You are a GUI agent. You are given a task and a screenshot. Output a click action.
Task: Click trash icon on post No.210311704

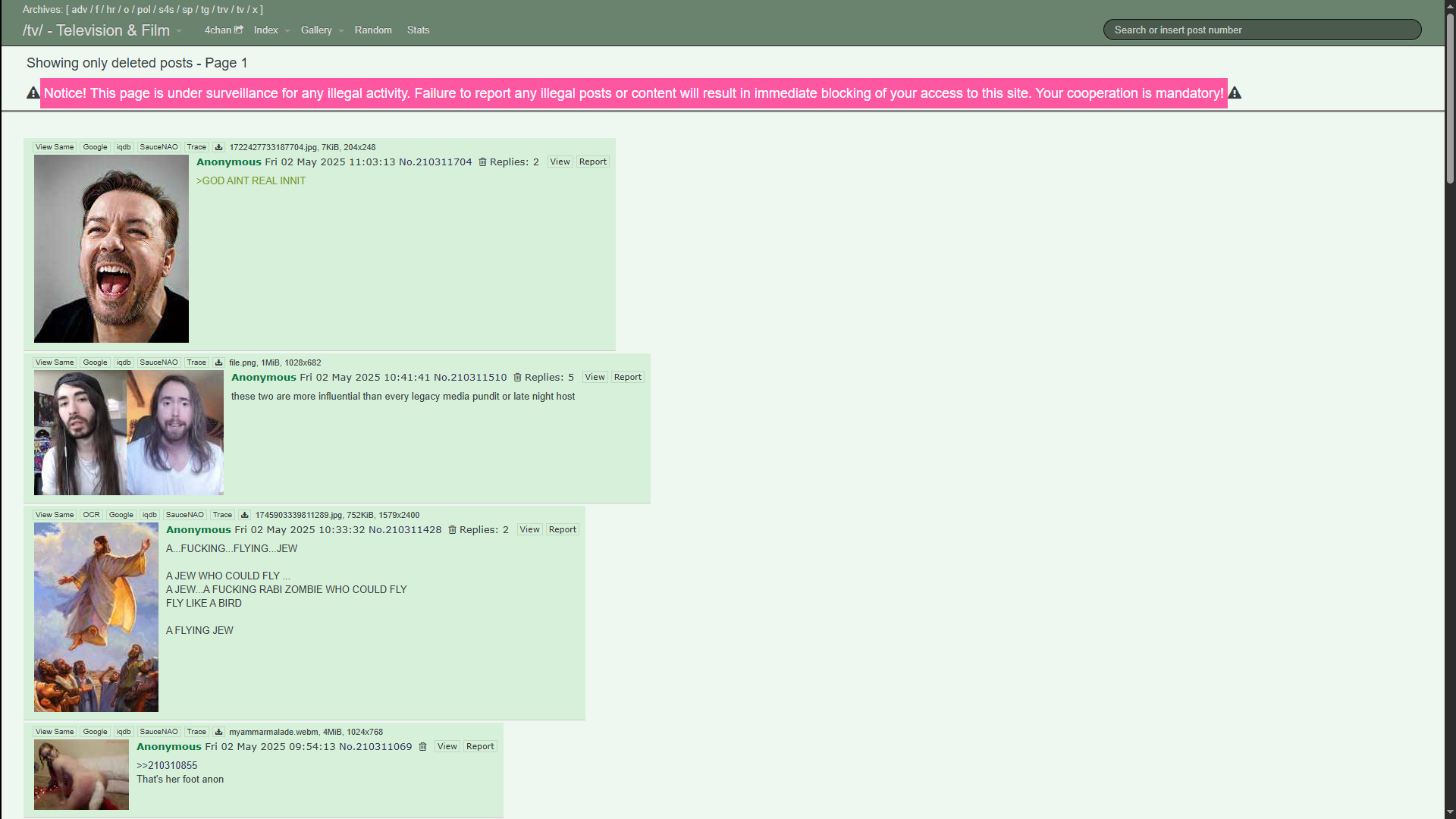(x=482, y=162)
